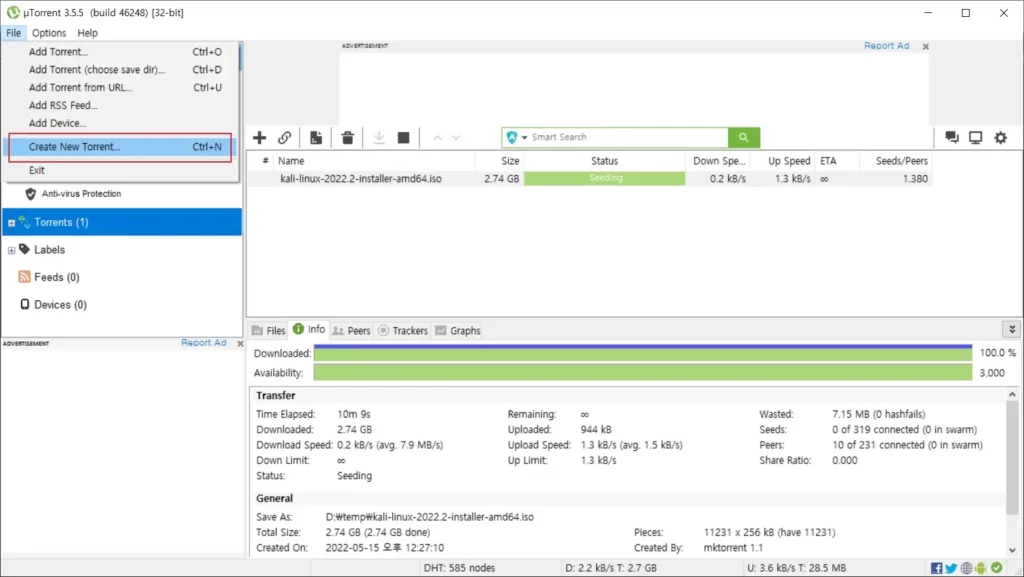
Task: Open the File menu
Action: click(14, 33)
